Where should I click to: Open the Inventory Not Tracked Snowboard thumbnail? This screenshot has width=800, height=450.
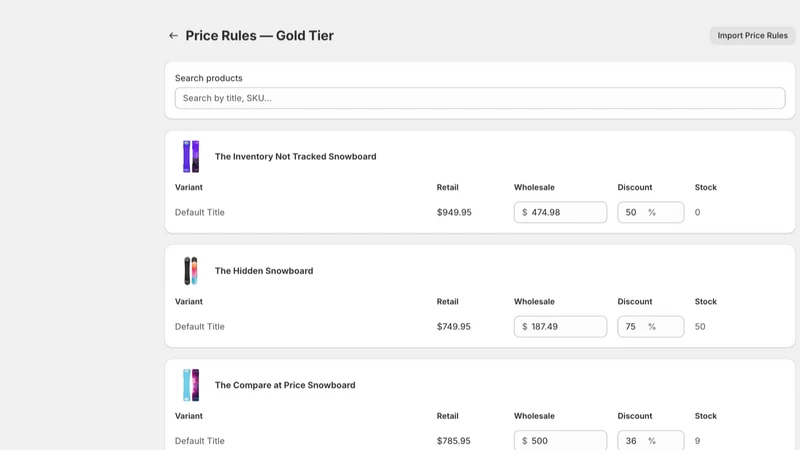tap(191, 156)
